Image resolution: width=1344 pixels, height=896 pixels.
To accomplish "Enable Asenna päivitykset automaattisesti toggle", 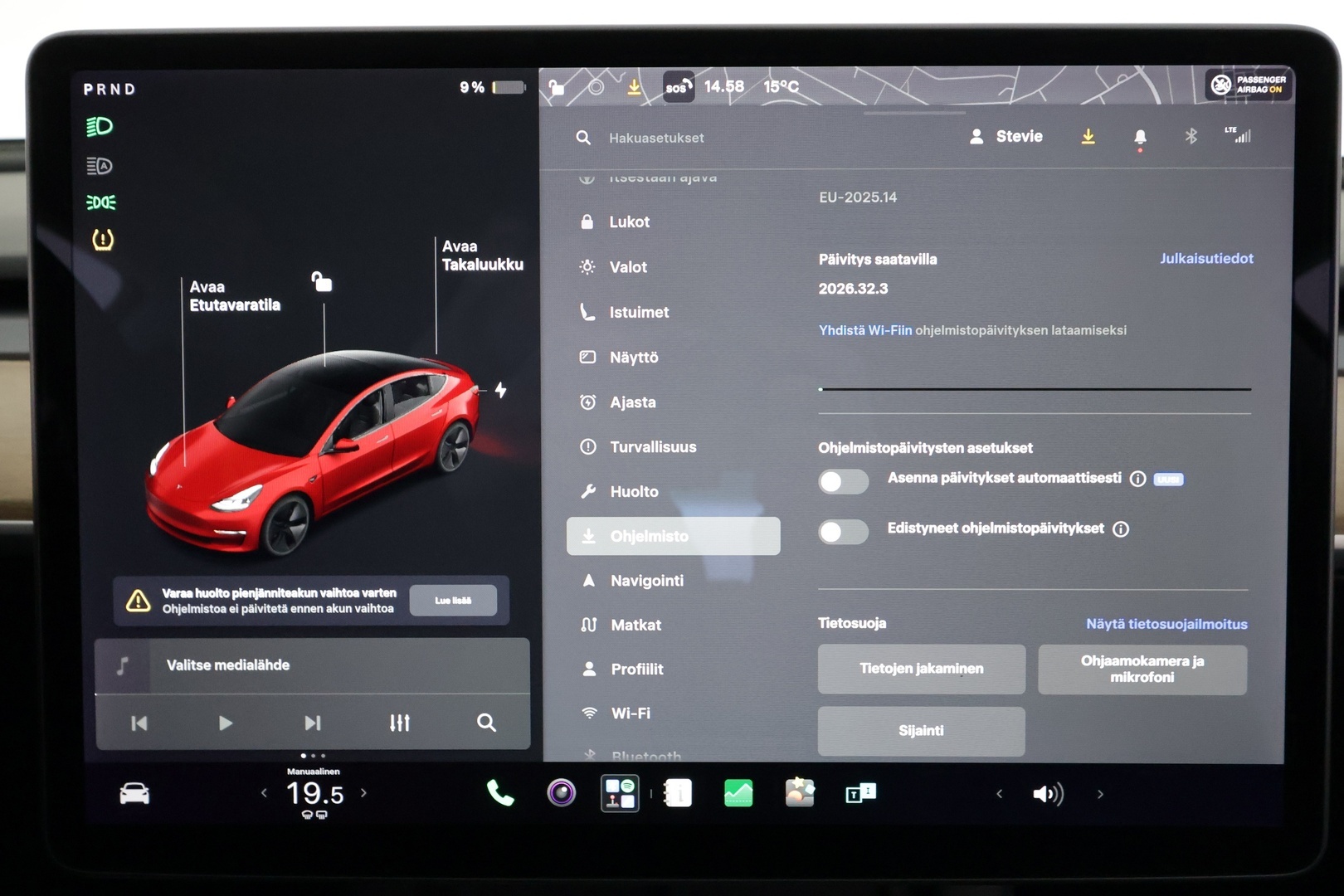I will pyautogui.click(x=843, y=481).
